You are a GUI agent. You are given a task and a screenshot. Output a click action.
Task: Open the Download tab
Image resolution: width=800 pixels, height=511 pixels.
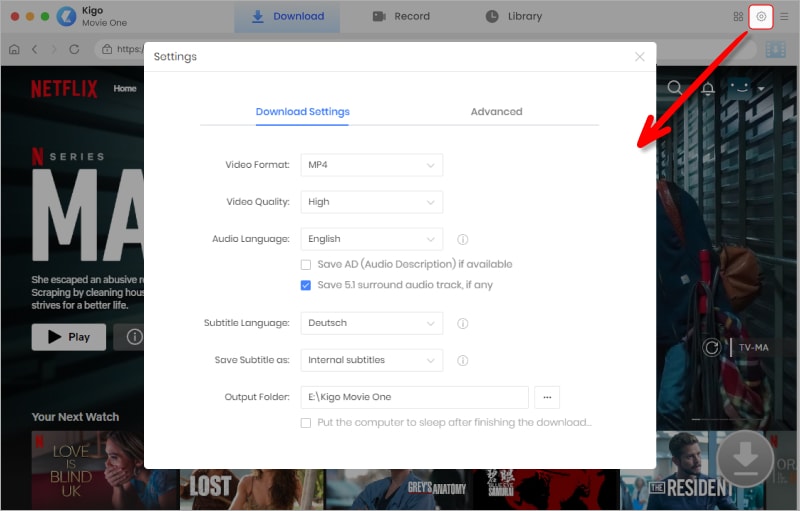click(288, 16)
